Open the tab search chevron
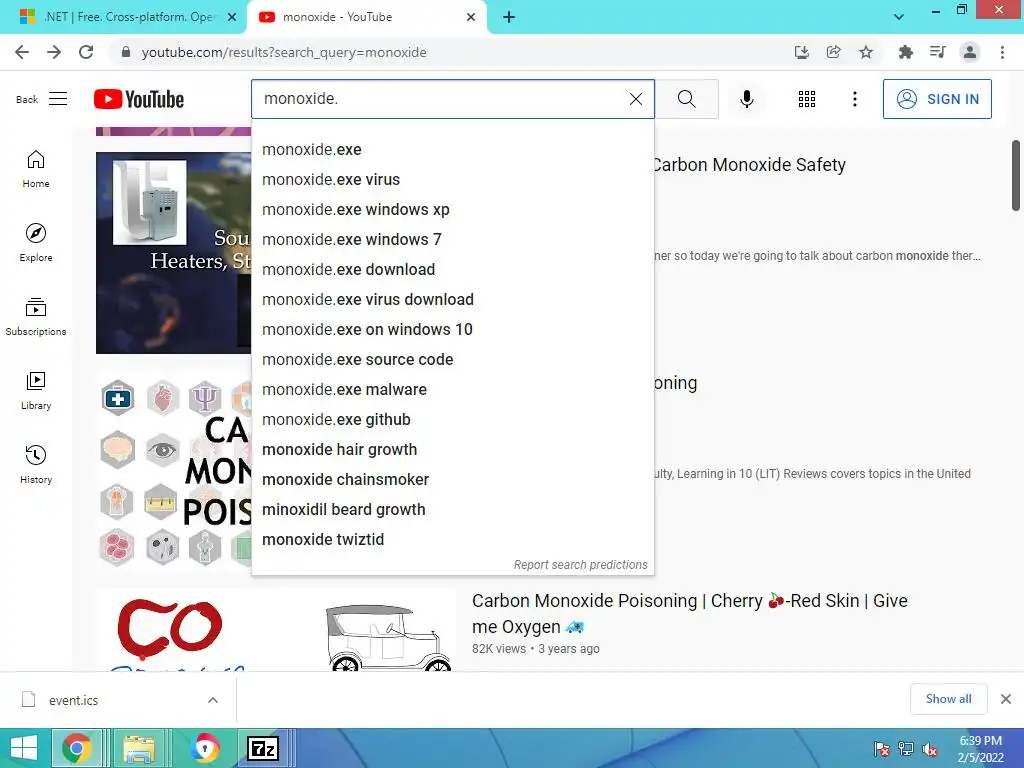Viewport: 1024px width, 768px height. point(899,17)
